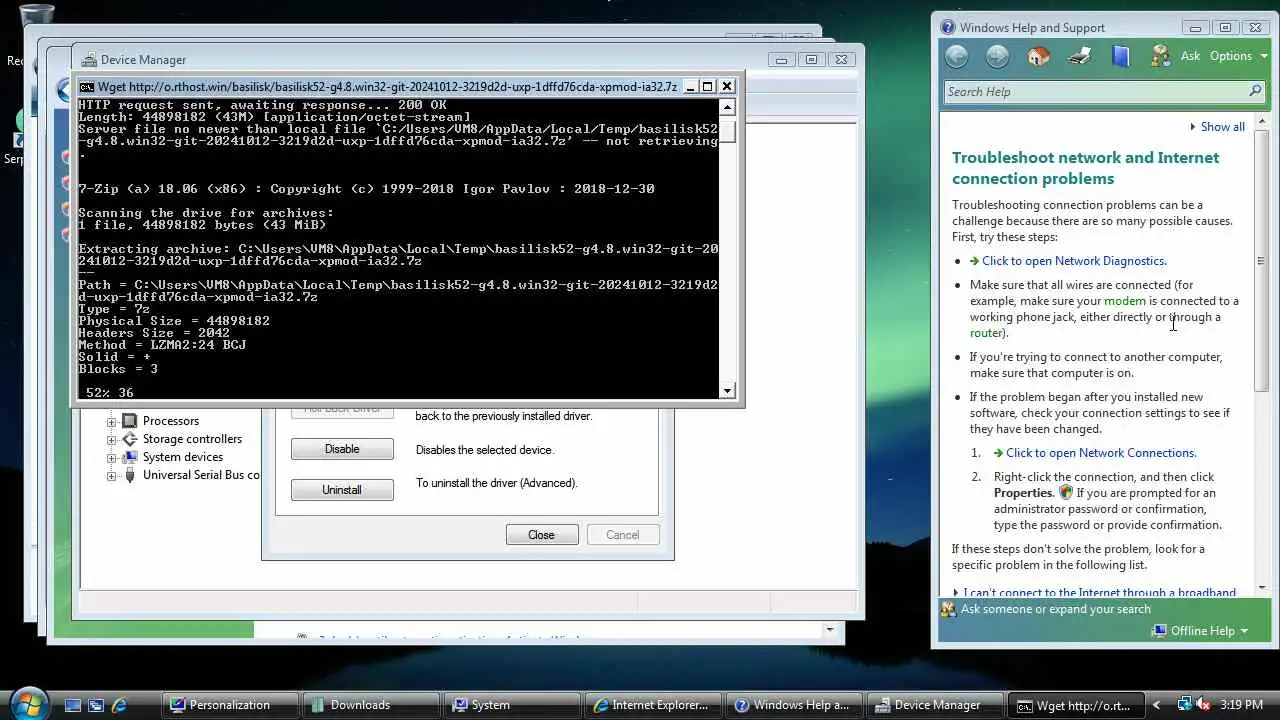Image resolution: width=1280 pixels, height=720 pixels.
Task: Switch to Windows Help taskbar button
Action: coord(793,705)
